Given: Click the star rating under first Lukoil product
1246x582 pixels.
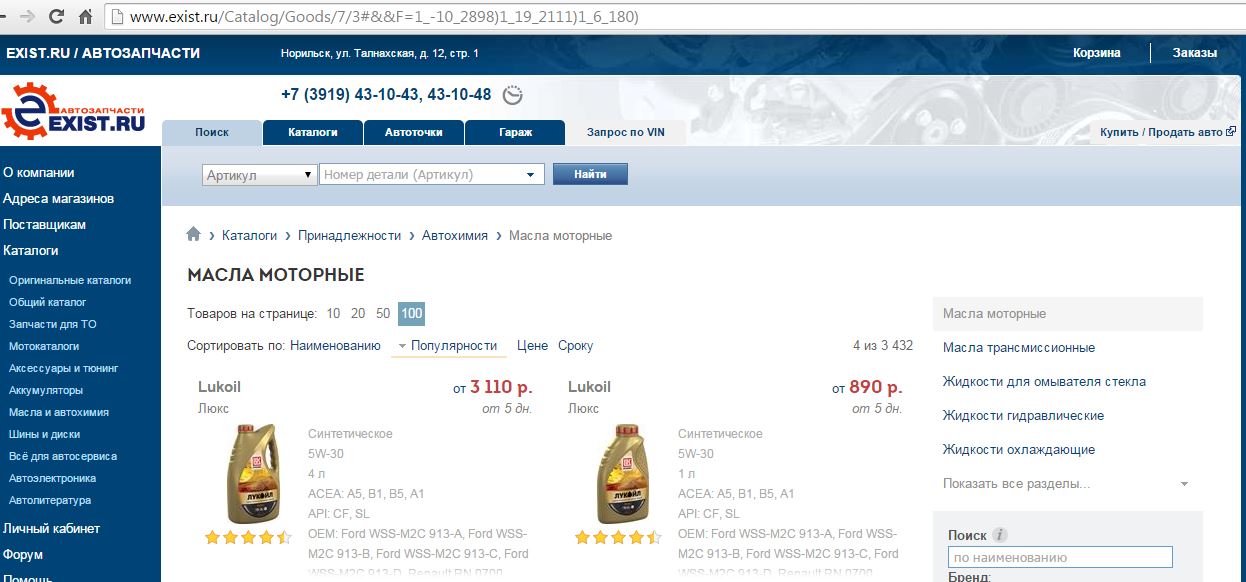Looking at the screenshot, I should click(247, 537).
